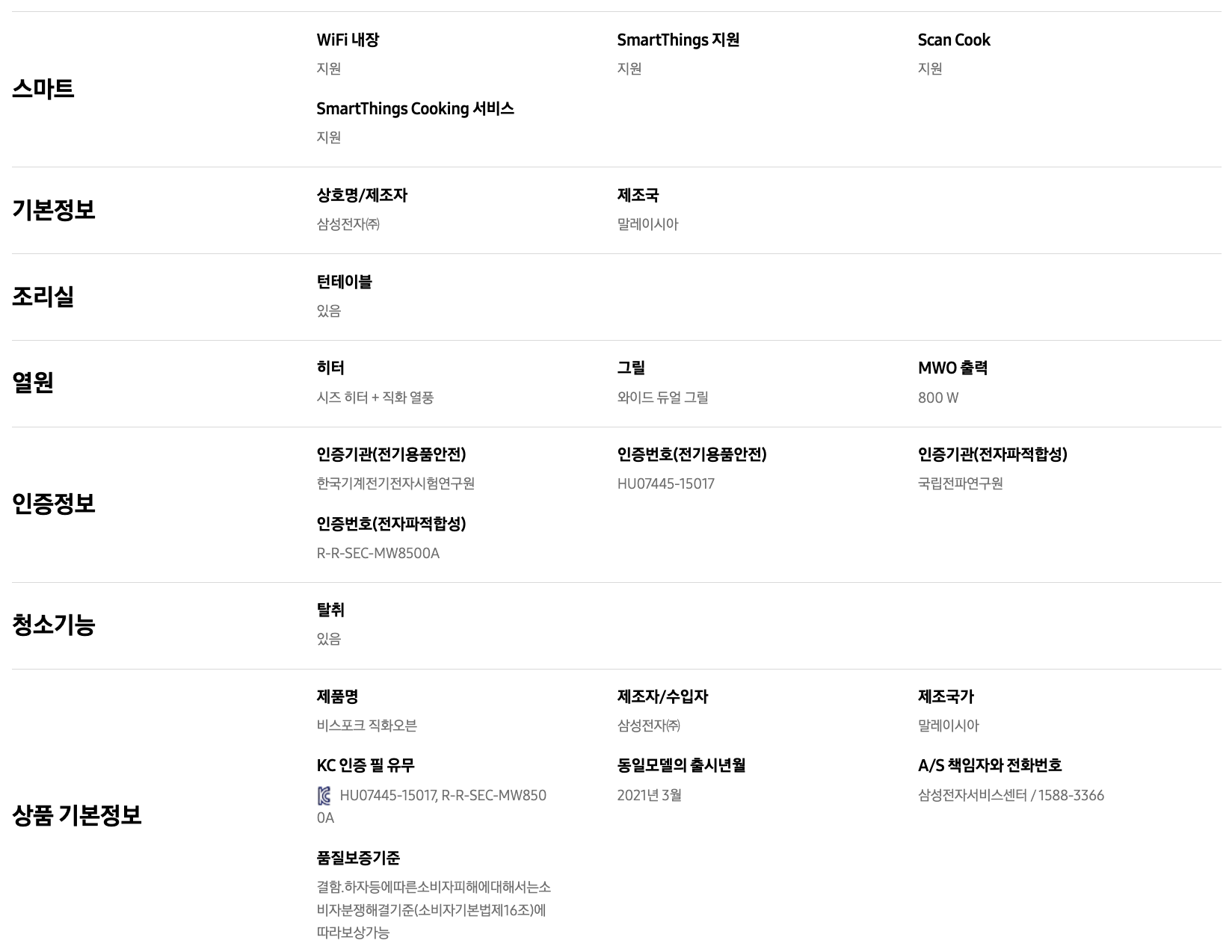
Task: Click the Scan Cook spec label
Action: [x=953, y=40]
